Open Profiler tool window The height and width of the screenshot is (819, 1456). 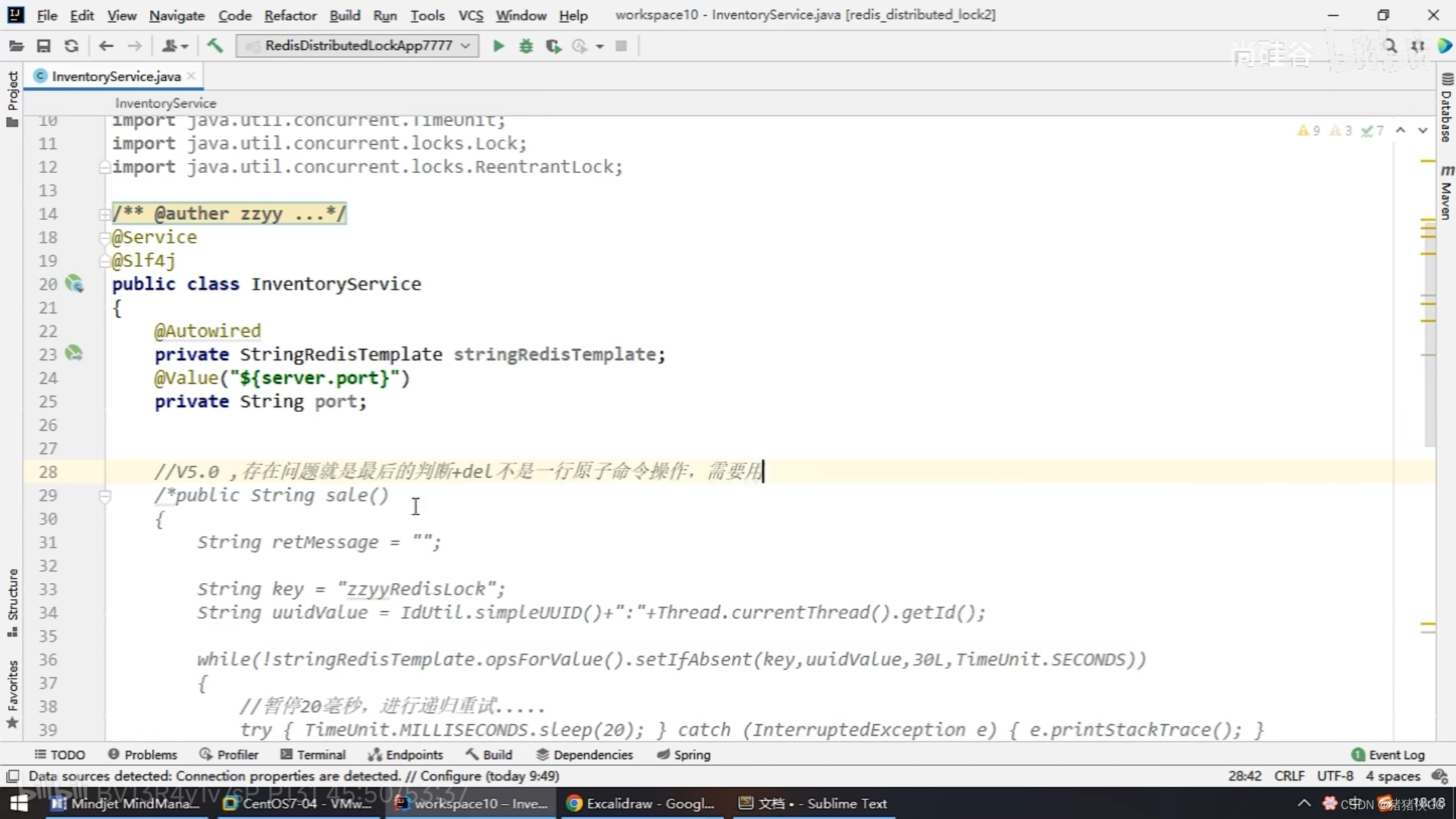click(229, 755)
